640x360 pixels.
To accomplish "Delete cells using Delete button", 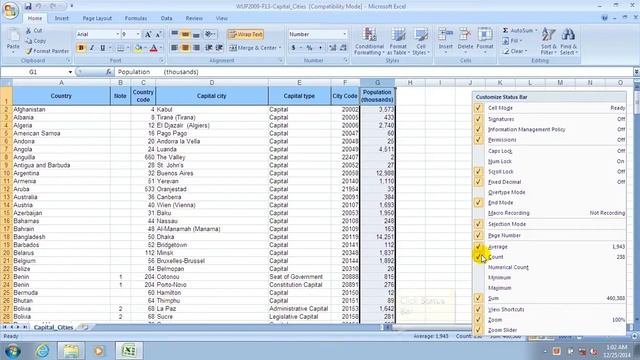I will click(x=465, y=41).
